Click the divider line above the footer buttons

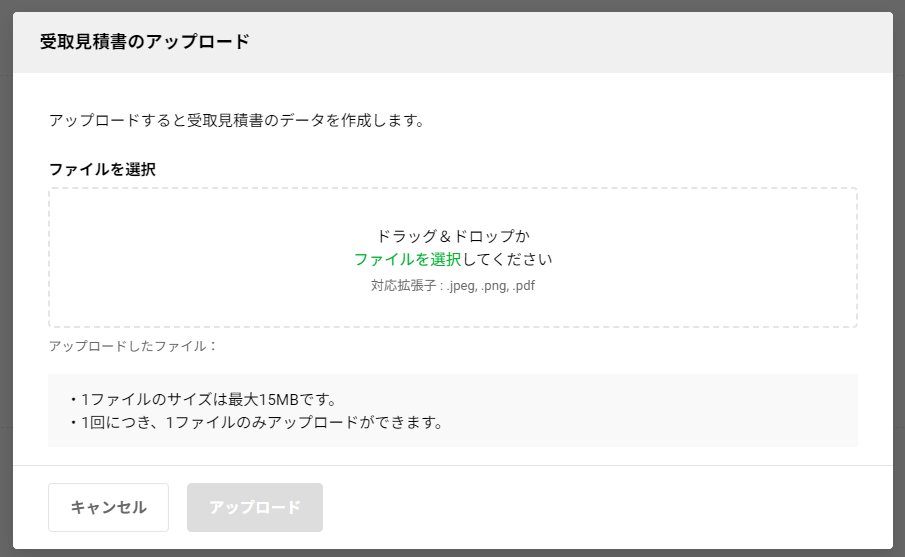coord(453,465)
